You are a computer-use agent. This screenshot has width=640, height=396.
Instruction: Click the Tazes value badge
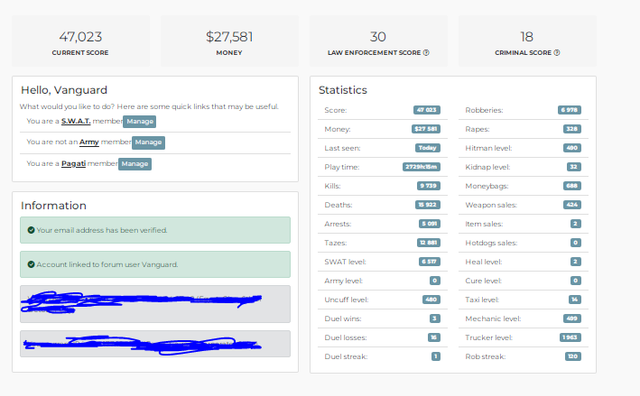pyautogui.click(x=429, y=243)
